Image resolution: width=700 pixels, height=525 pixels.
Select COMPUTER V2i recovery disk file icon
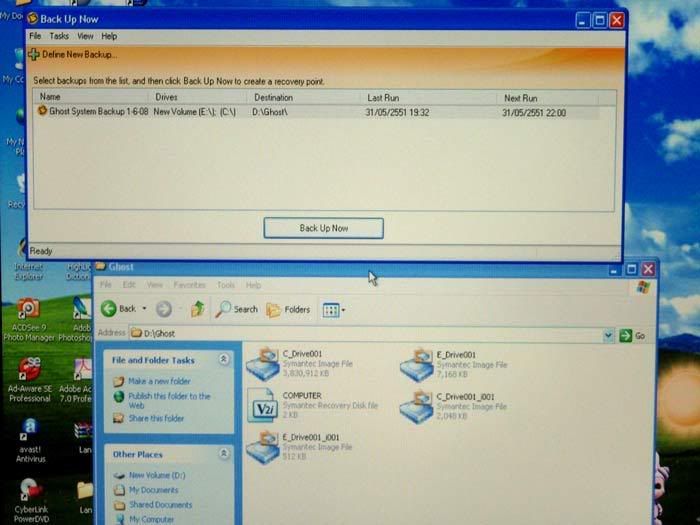[262, 405]
